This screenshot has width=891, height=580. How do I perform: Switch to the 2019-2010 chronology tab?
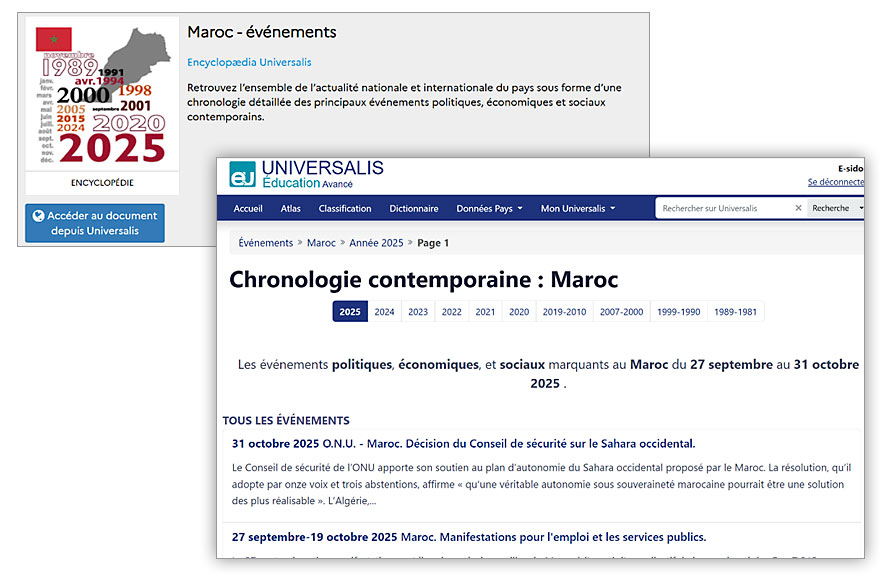[x=564, y=312]
